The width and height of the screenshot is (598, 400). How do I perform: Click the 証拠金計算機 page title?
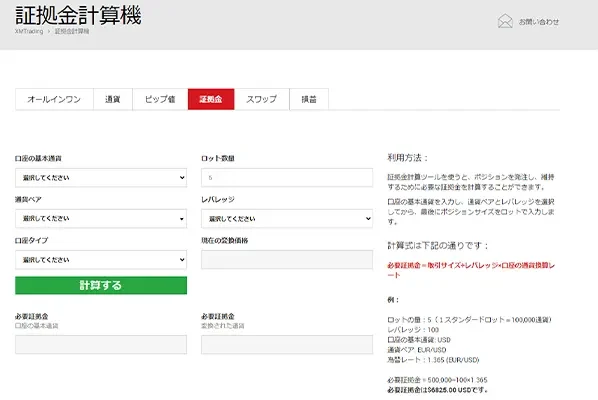click(x=78, y=15)
